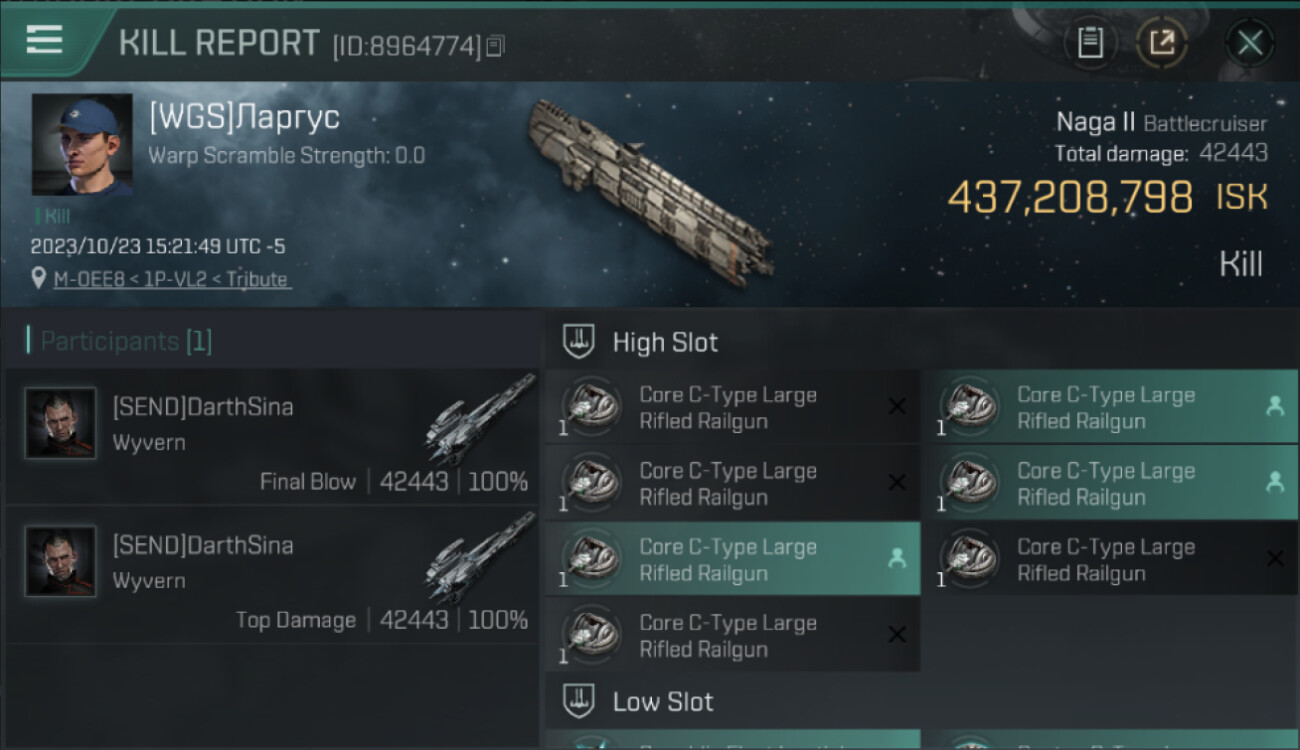Close the kill report window
This screenshot has width=1300, height=750.
[x=1249, y=43]
